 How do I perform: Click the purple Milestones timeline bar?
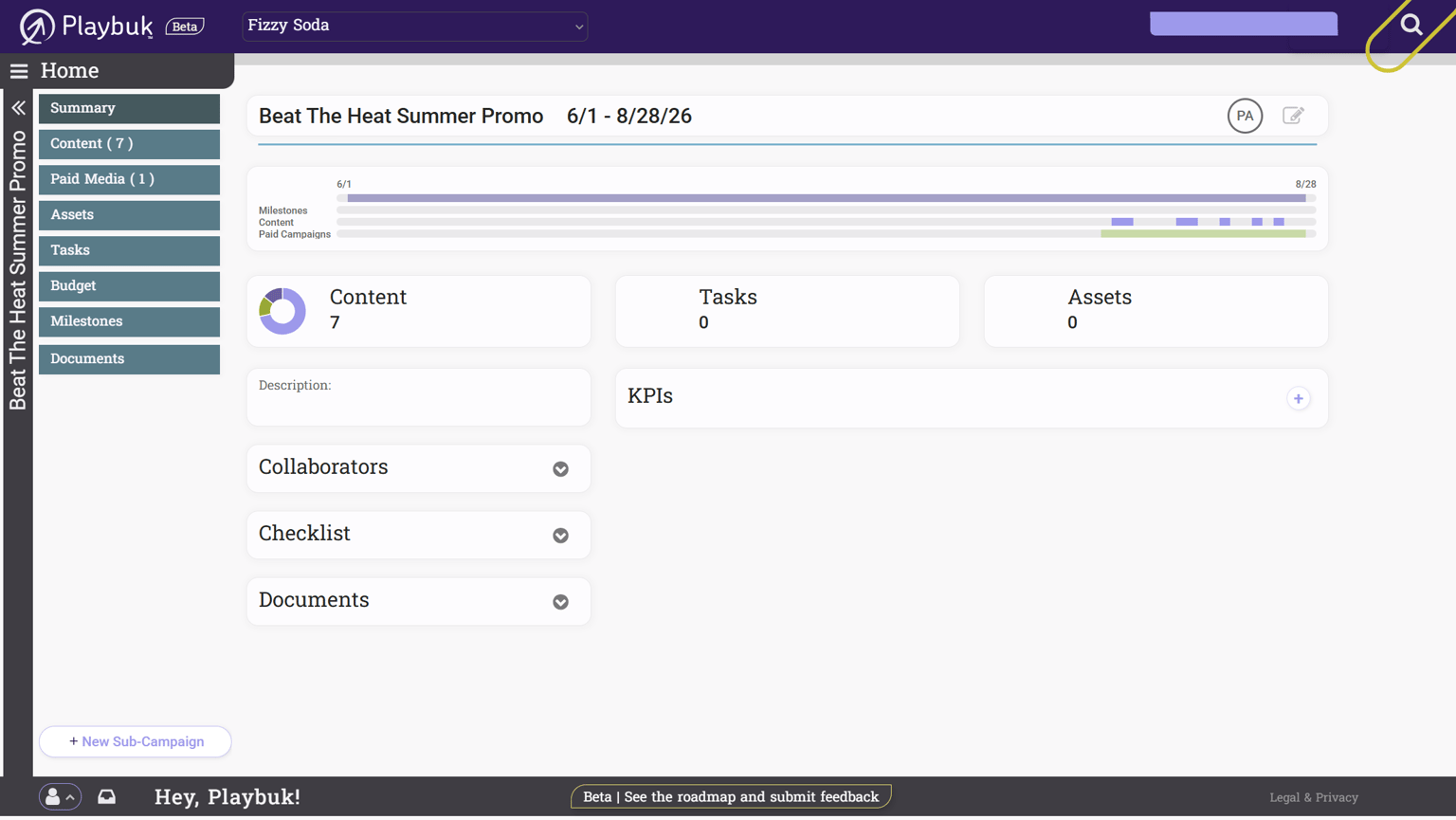[x=827, y=198]
